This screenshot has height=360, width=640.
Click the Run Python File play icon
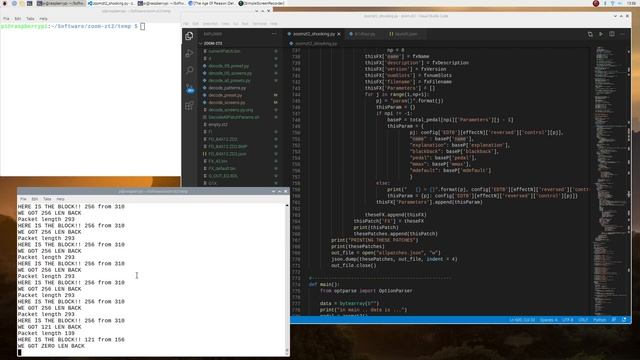[601, 34]
